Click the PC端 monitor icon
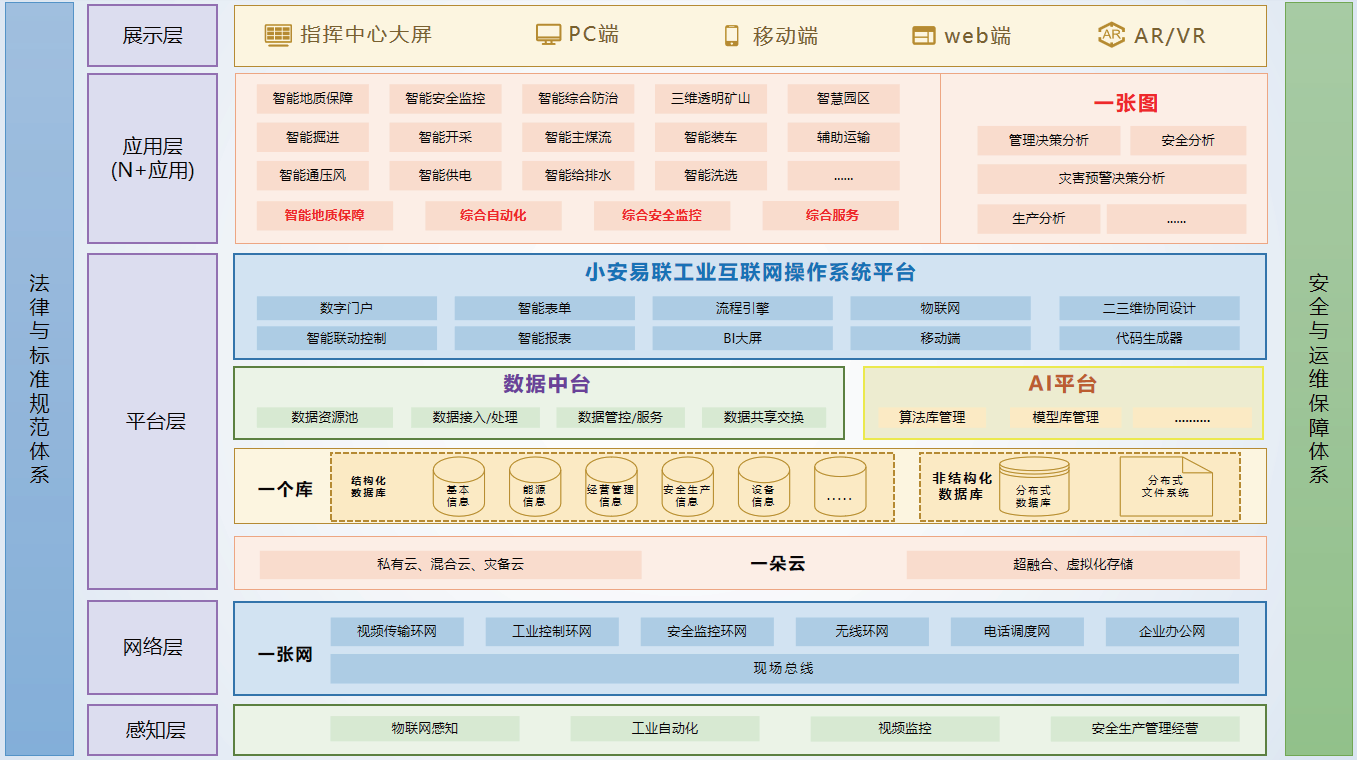 coord(548,35)
